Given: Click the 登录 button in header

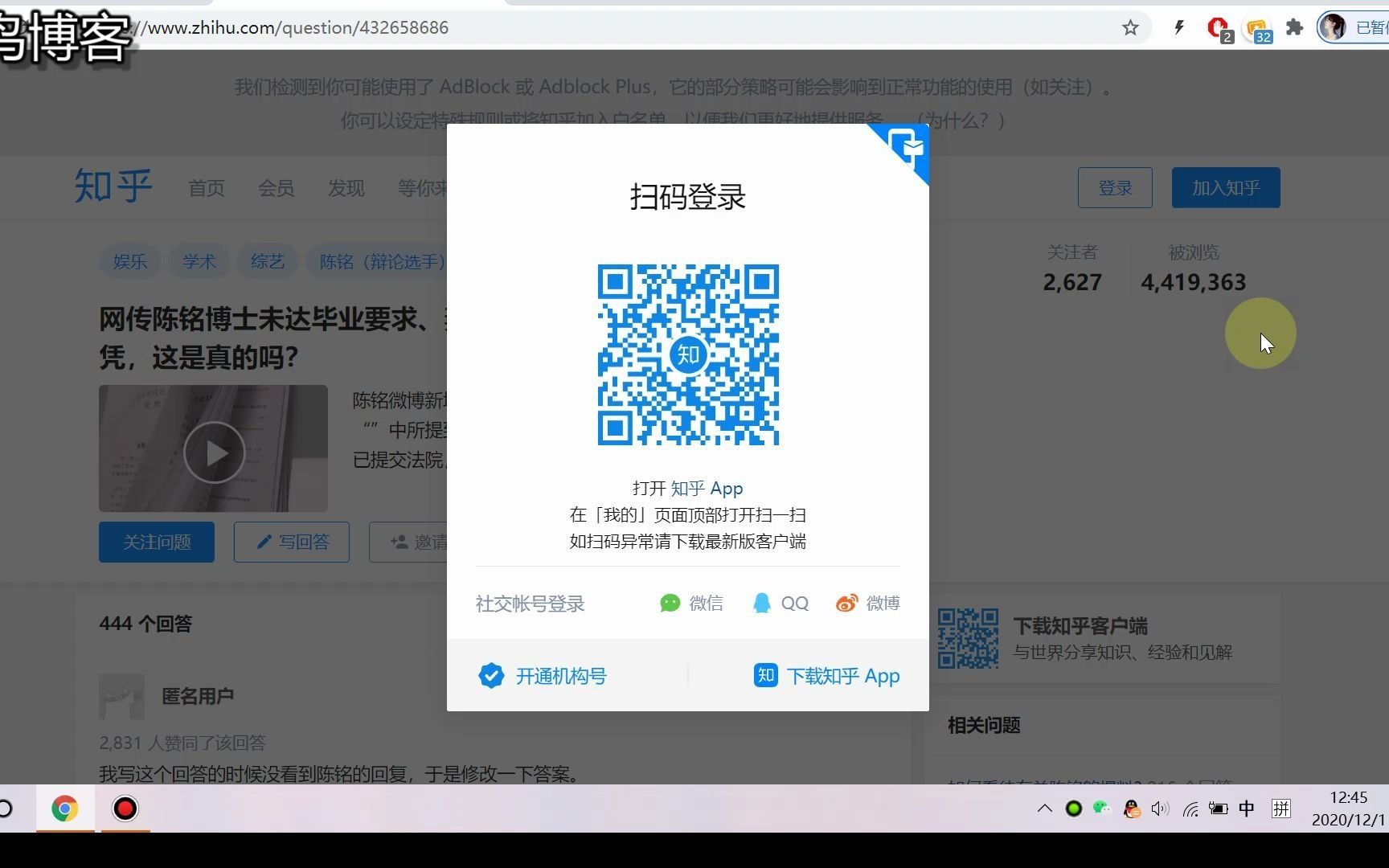Looking at the screenshot, I should (1115, 188).
